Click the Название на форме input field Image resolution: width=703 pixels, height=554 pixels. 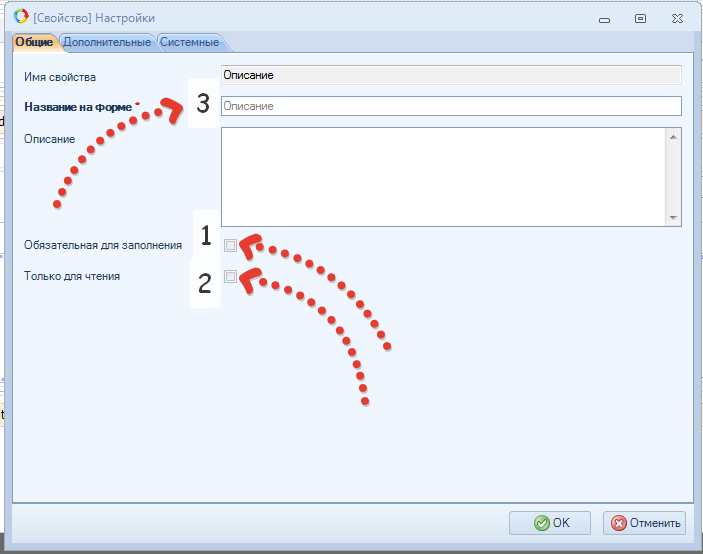[x=450, y=106]
